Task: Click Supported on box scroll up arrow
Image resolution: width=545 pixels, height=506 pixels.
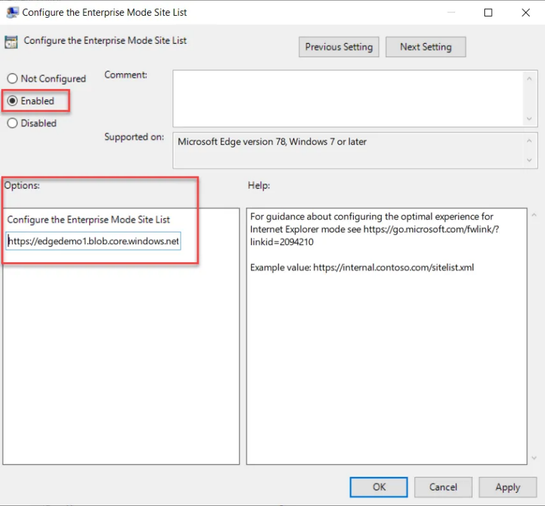Action: coord(529,141)
